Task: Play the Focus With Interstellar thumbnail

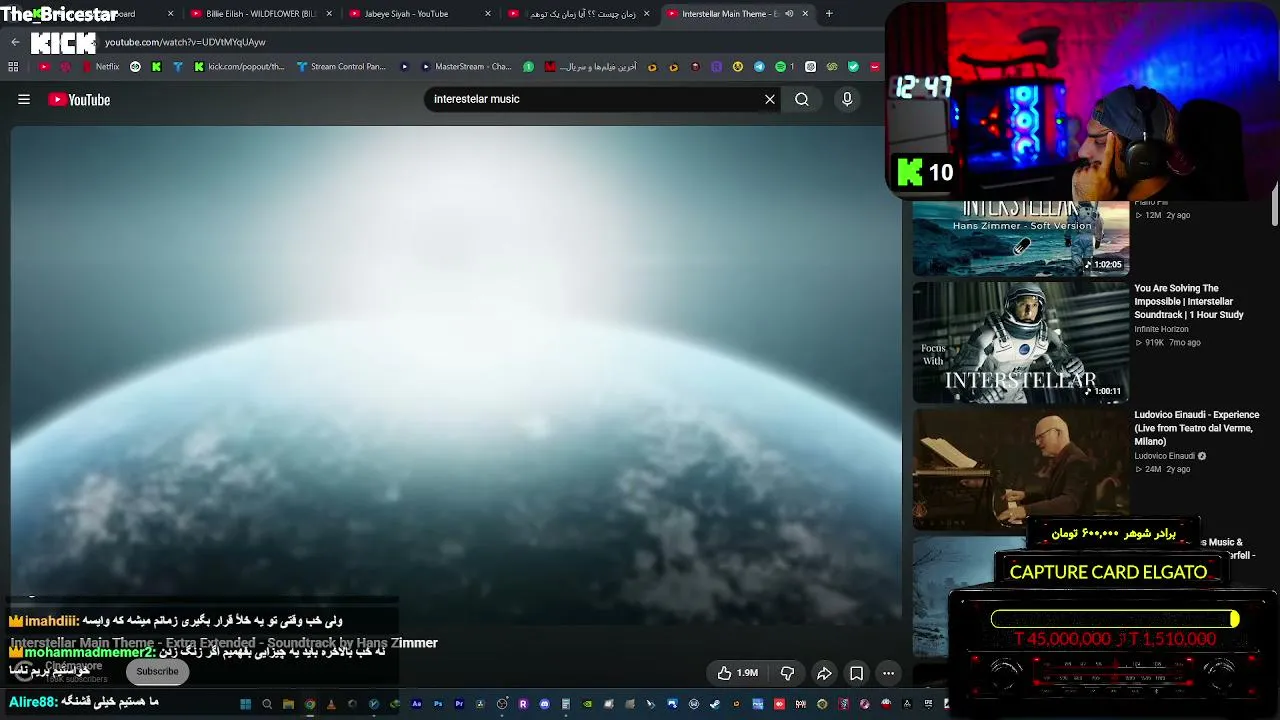Action: (1020, 342)
